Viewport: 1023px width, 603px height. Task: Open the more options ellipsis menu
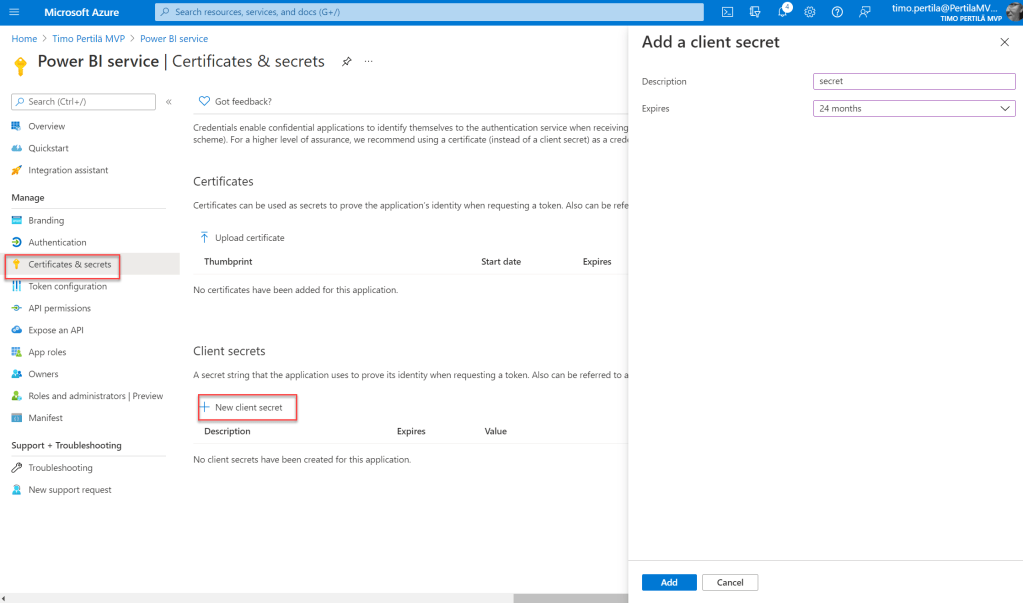(x=369, y=62)
